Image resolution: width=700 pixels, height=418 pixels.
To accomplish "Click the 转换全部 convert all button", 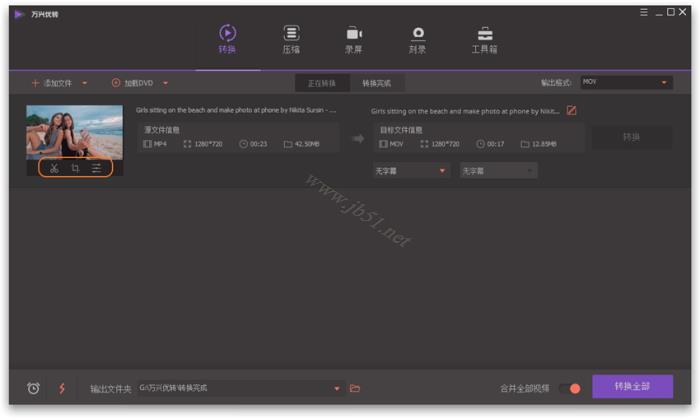I will coord(633,386).
